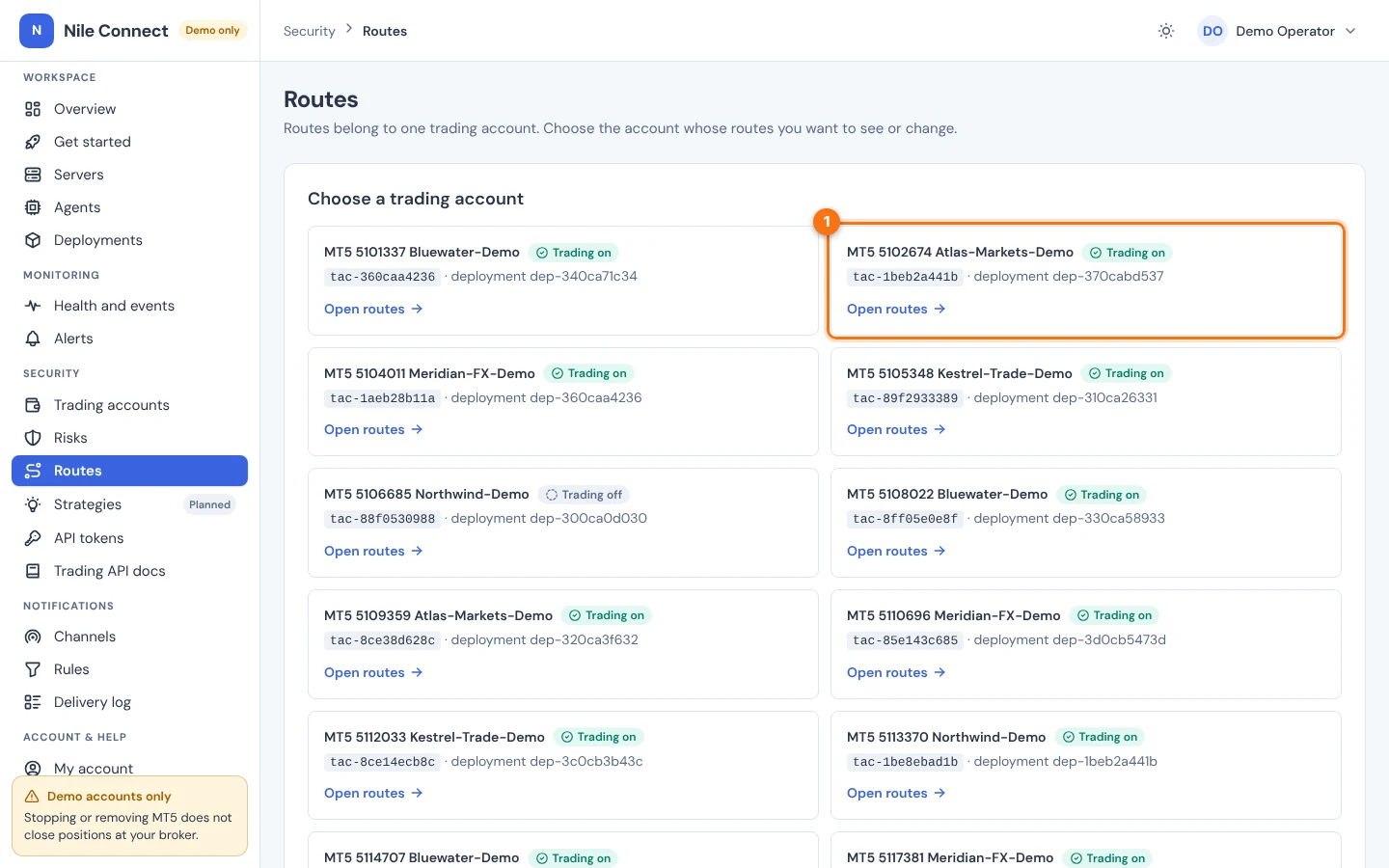Click the Overview grid icon in sidebar
The image size is (1389, 868).
33,109
